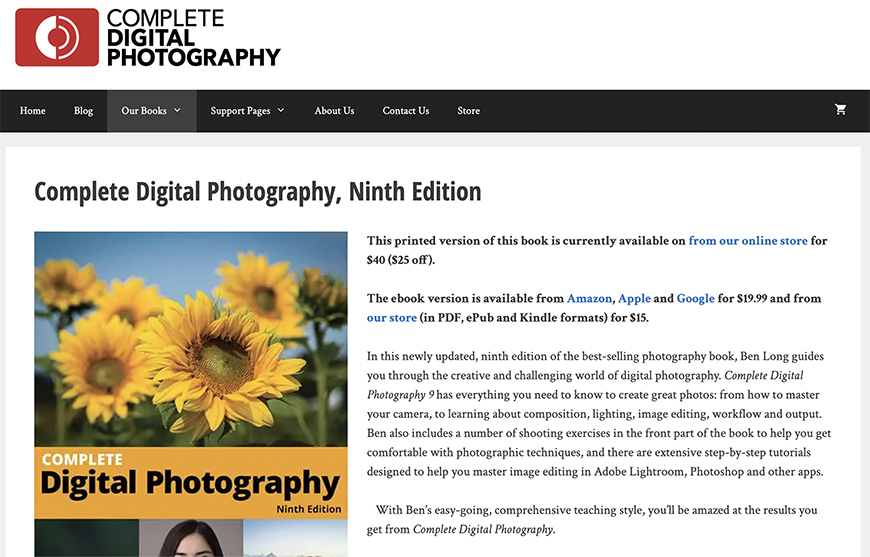This screenshot has width=870, height=557.
Task: Open the Amazon ebook link
Action: click(589, 298)
